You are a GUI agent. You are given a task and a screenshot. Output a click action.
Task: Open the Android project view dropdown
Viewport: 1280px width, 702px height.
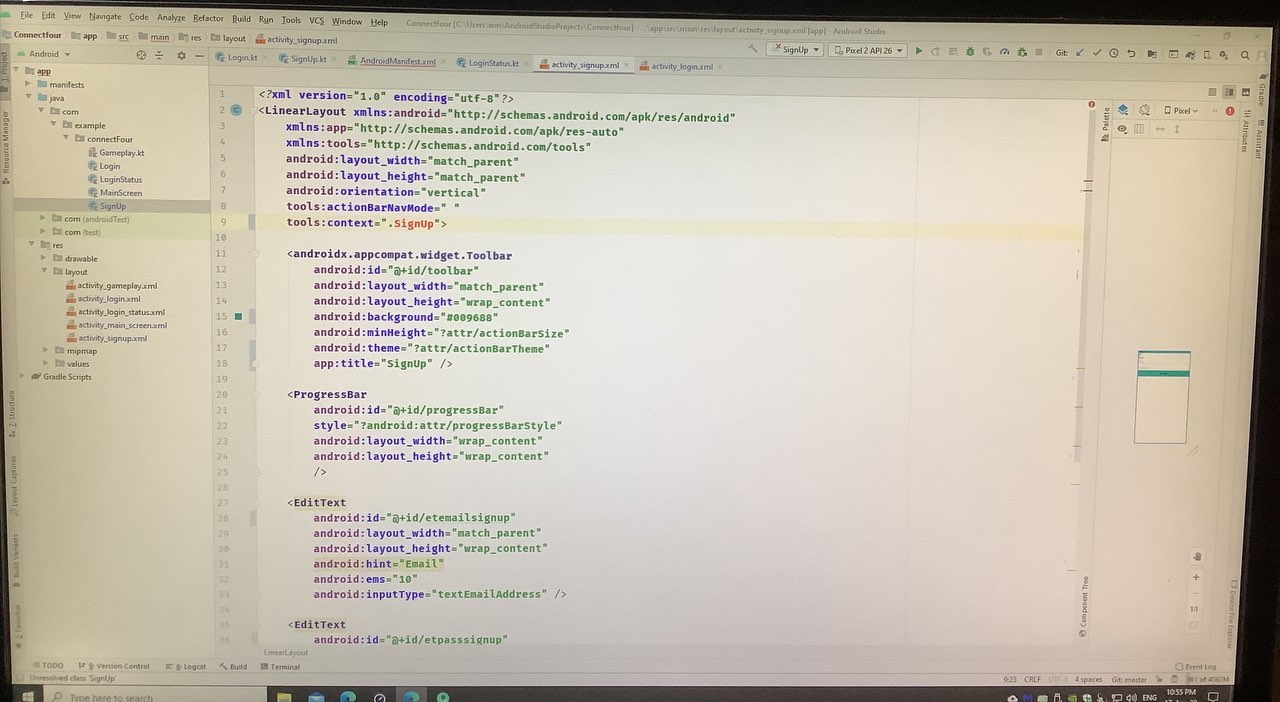pos(43,54)
